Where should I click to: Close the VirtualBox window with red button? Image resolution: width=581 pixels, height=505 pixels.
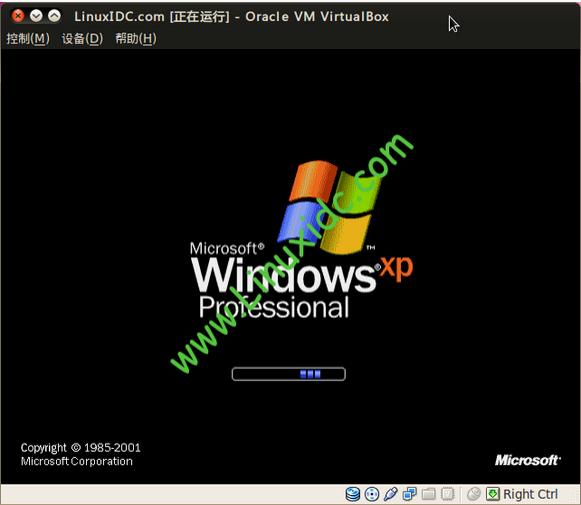(x=17, y=16)
